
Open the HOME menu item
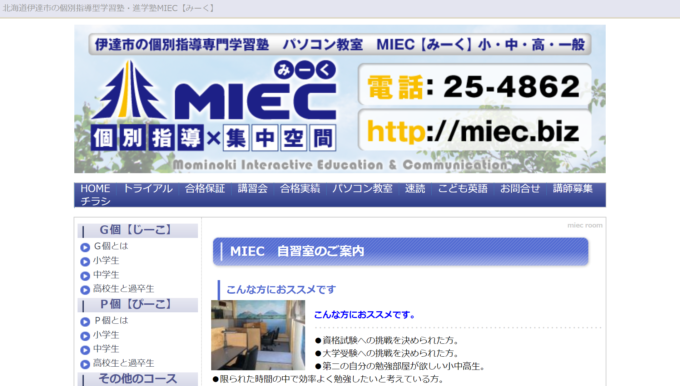(95, 189)
